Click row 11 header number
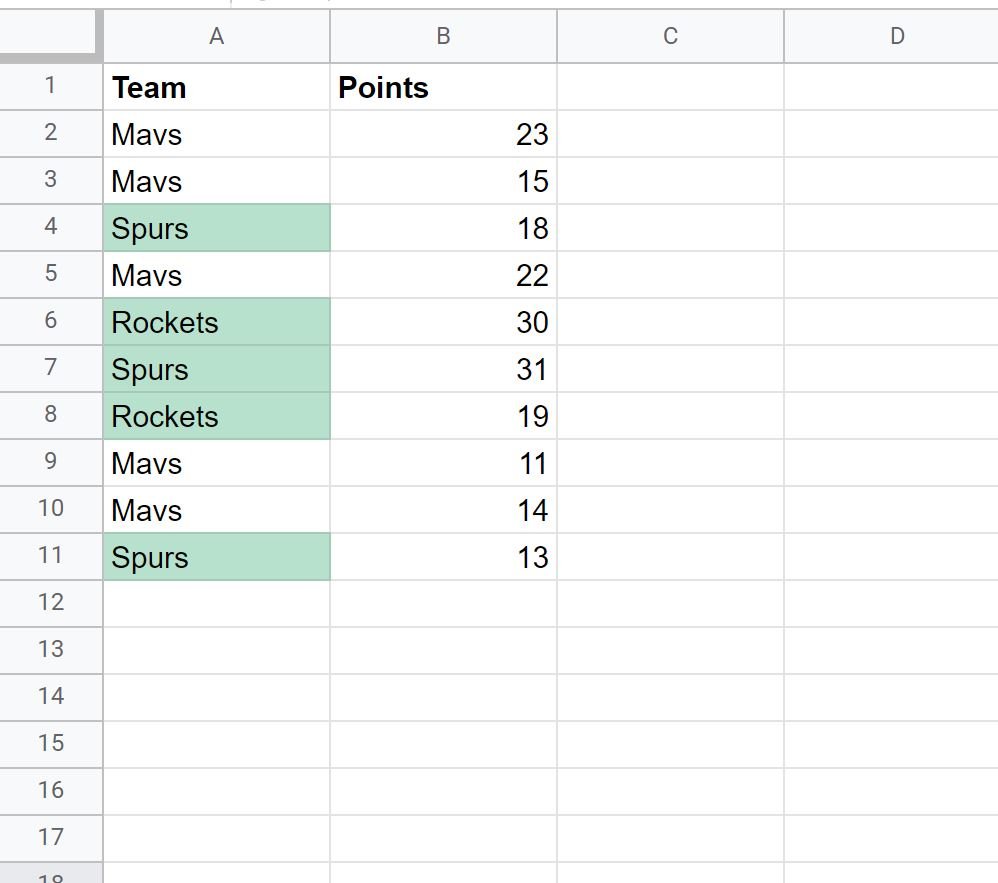This screenshot has height=883, width=998. pyautogui.click(x=51, y=556)
